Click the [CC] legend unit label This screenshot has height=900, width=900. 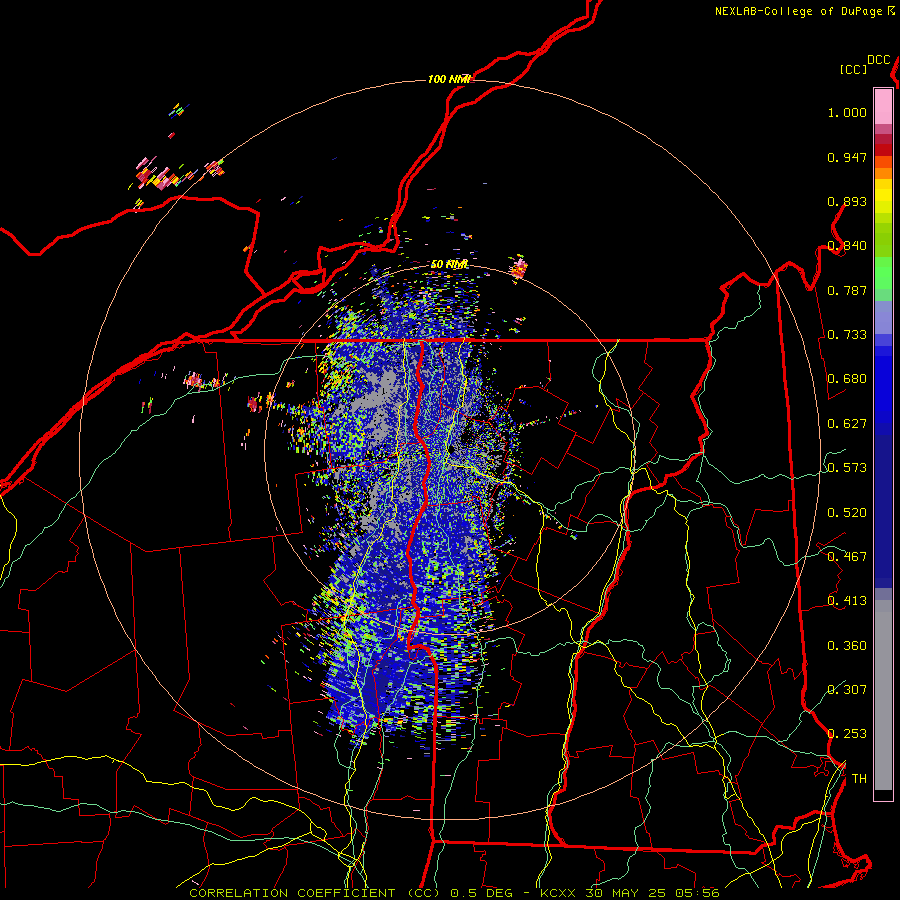click(x=853, y=69)
